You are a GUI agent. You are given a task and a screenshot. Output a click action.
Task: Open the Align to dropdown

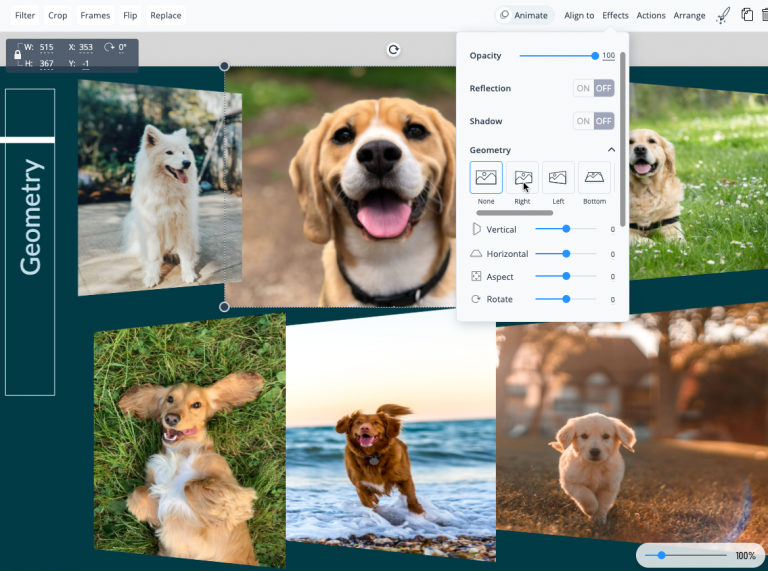coord(579,16)
